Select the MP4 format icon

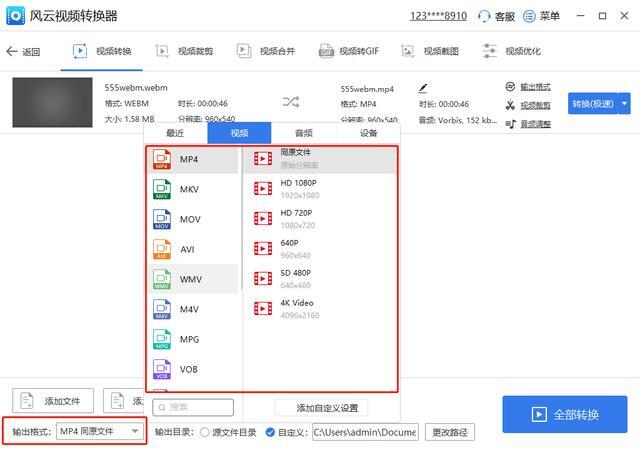point(162,159)
